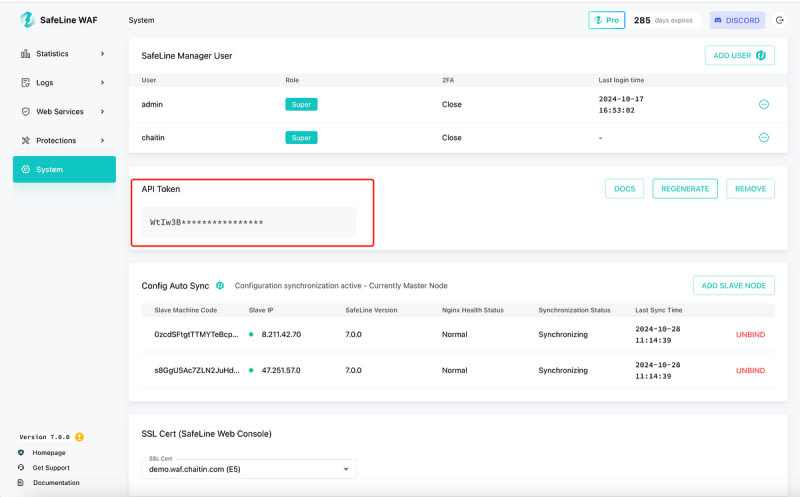Click the version update warning icon
The width and height of the screenshot is (800, 497).
point(79,437)
